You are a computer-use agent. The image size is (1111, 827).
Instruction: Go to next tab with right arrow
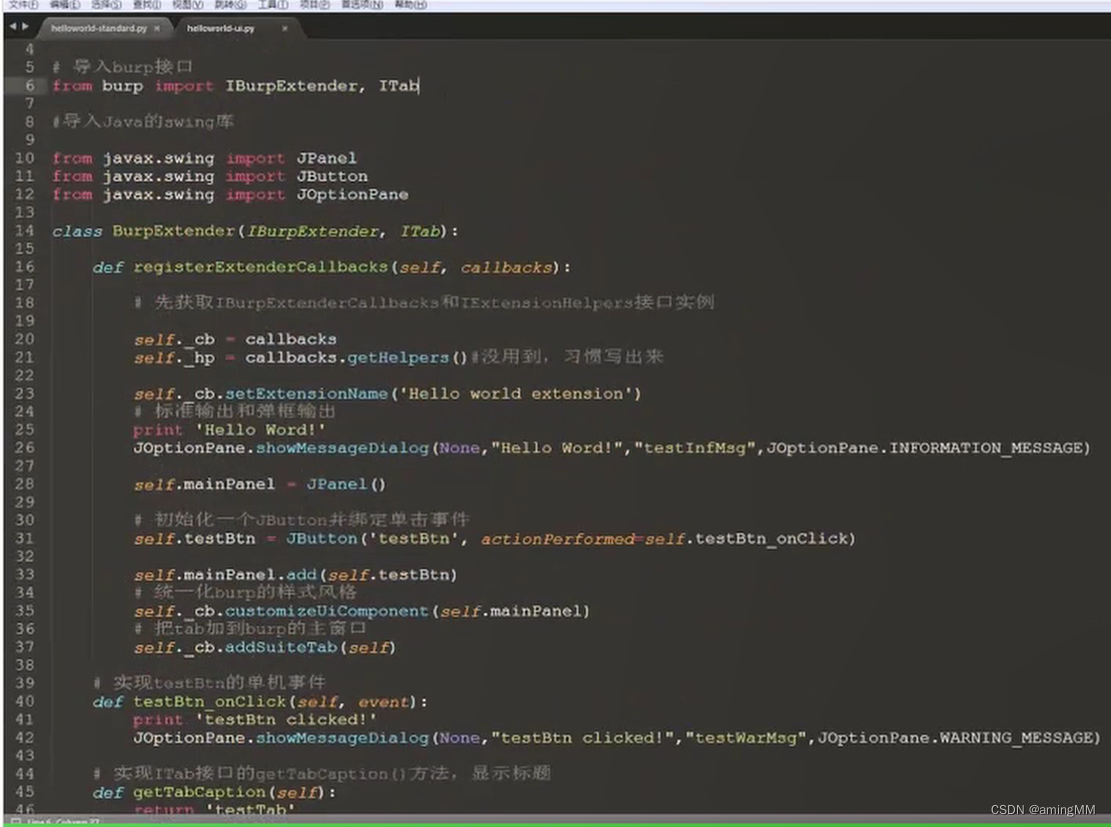[26, 26]
